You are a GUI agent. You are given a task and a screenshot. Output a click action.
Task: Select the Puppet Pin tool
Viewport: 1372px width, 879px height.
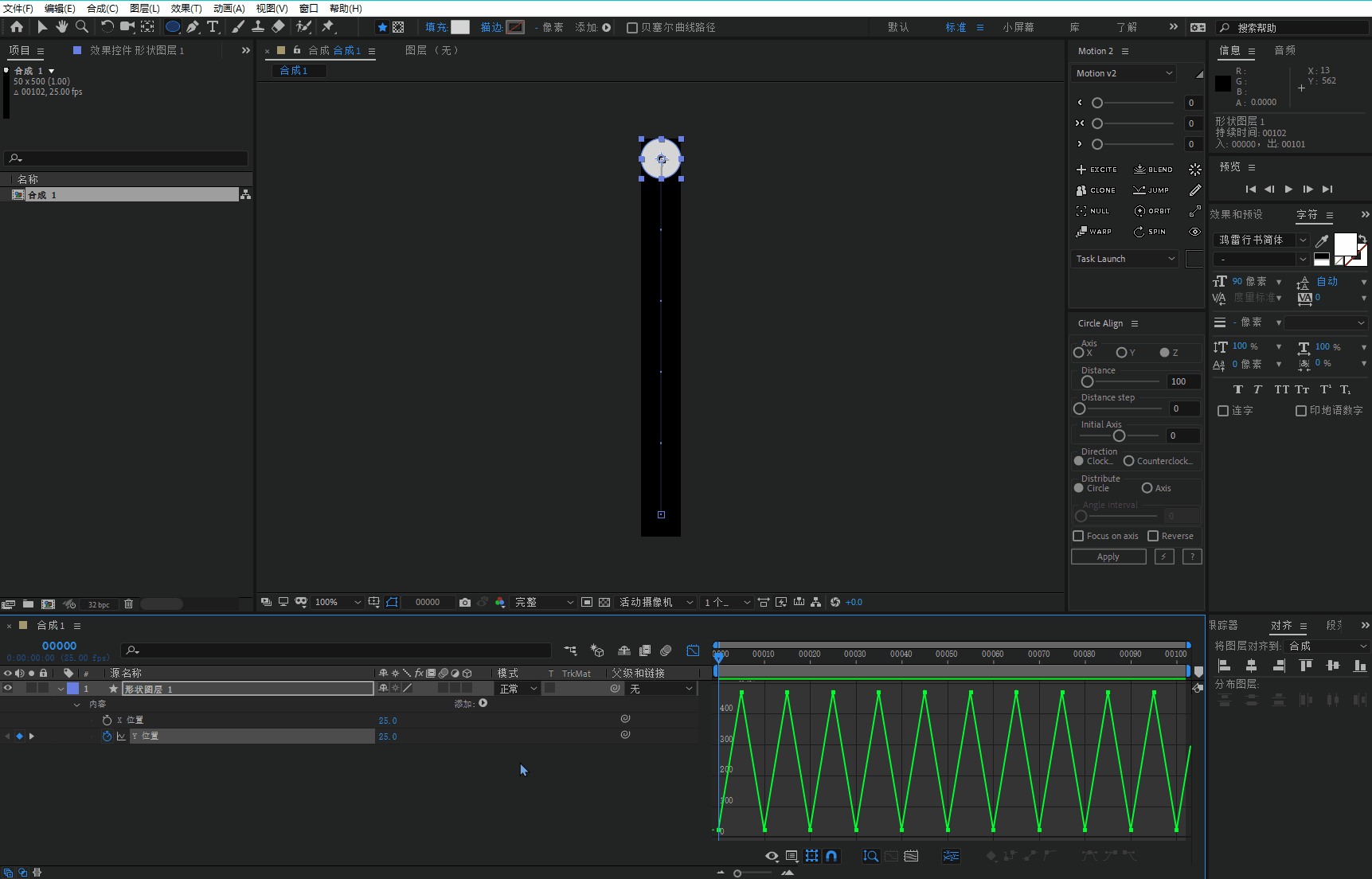tap(327, 27)
